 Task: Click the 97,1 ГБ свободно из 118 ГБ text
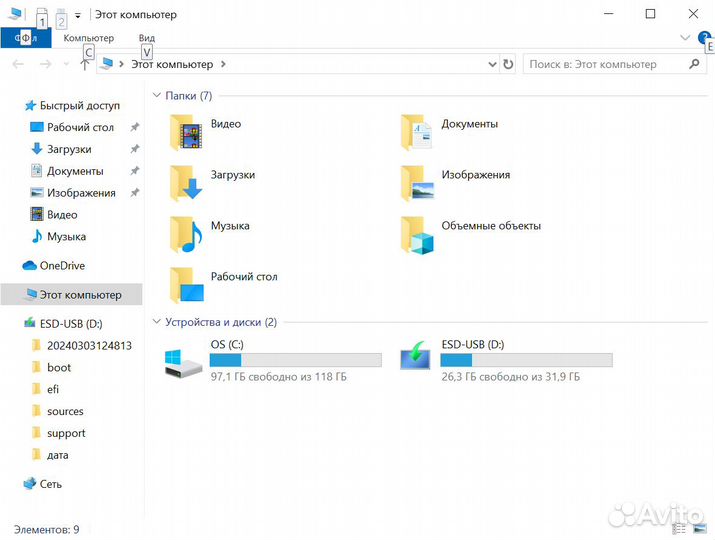pyautogui.click(x=279, y=377)
